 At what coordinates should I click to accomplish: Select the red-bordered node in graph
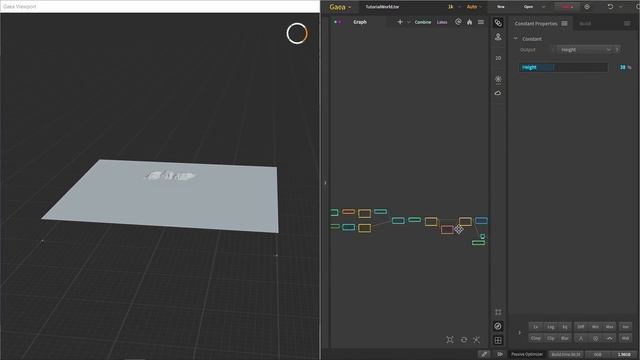(x=447, y=230)
